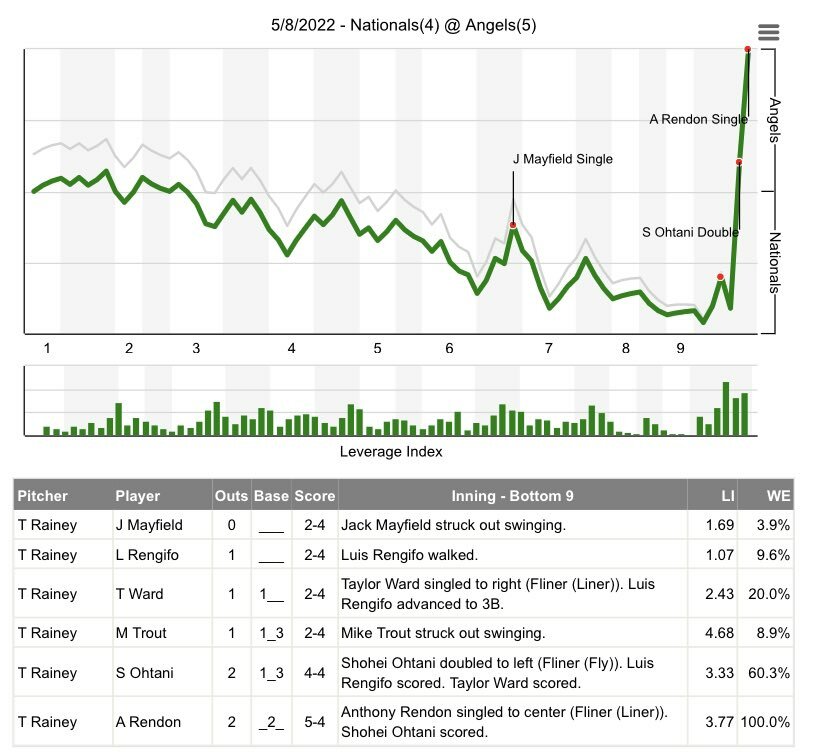Click inning 9 on the x-axis
The image size is (820, 755).
click(680, 348)
